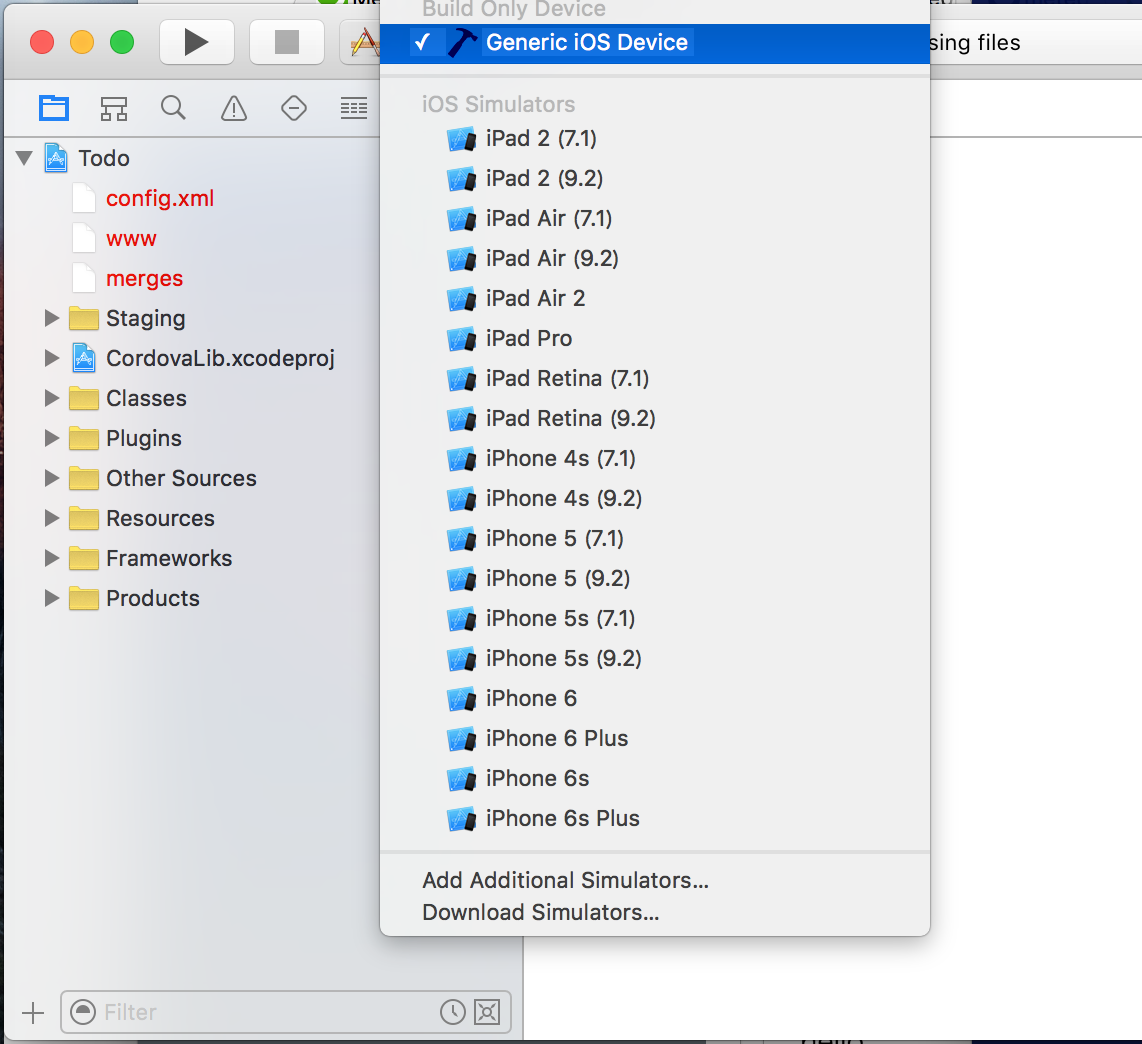Screen dimensions: 1142x1044
Task: Choose iPhone 5s (7.1) simulator
Action: [x=655, y=619]
